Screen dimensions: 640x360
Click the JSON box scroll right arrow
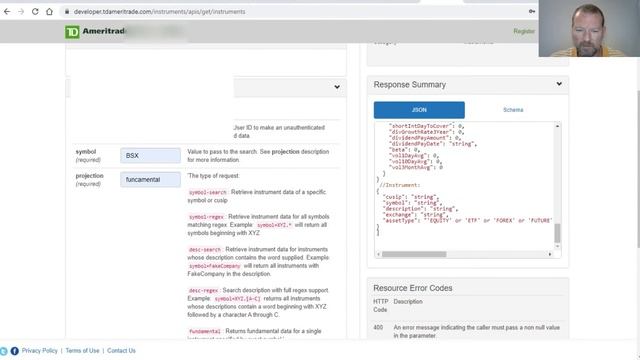550,254
